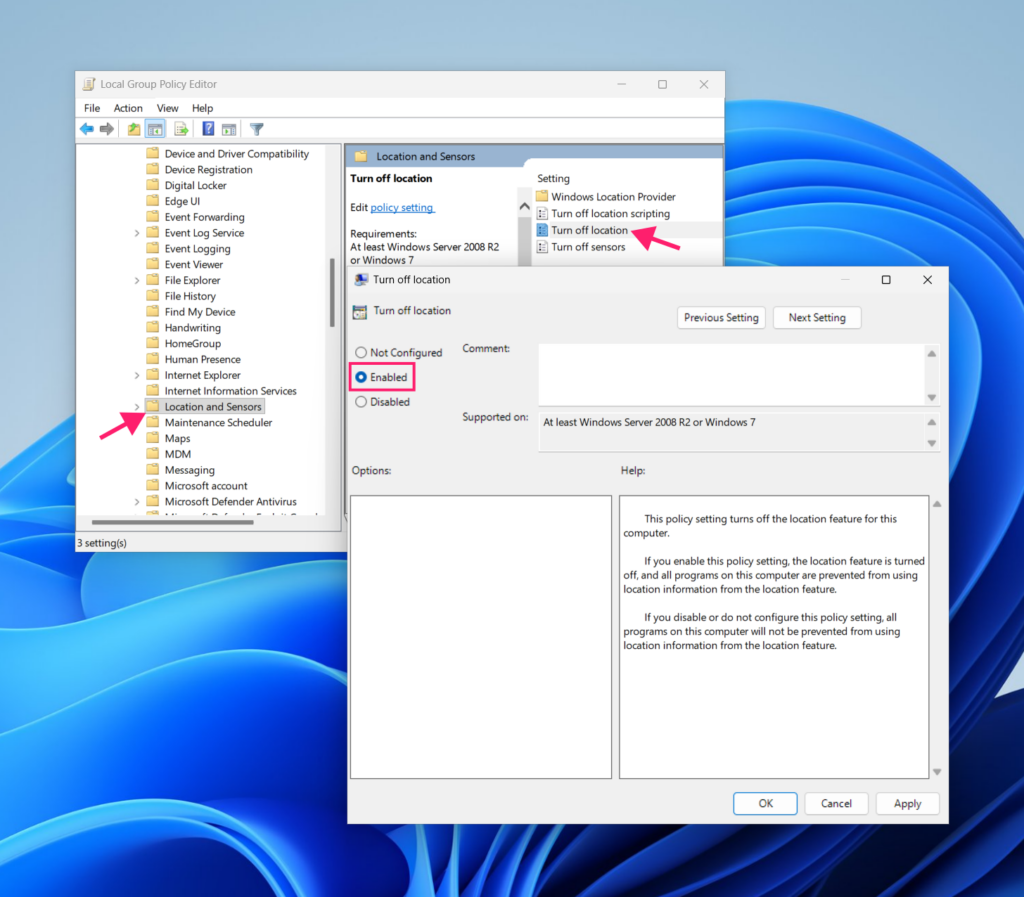Open the File menu
The width and height of the screenshot is (1024, 897).
pos(92,108)
